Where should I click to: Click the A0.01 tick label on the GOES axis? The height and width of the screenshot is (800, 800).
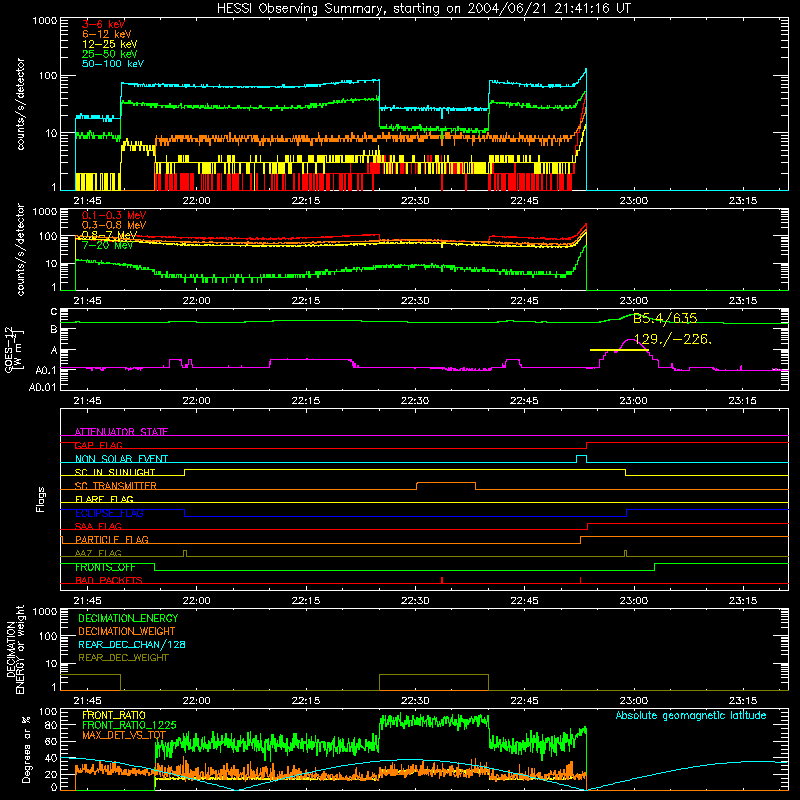click(x=42, y=387)
